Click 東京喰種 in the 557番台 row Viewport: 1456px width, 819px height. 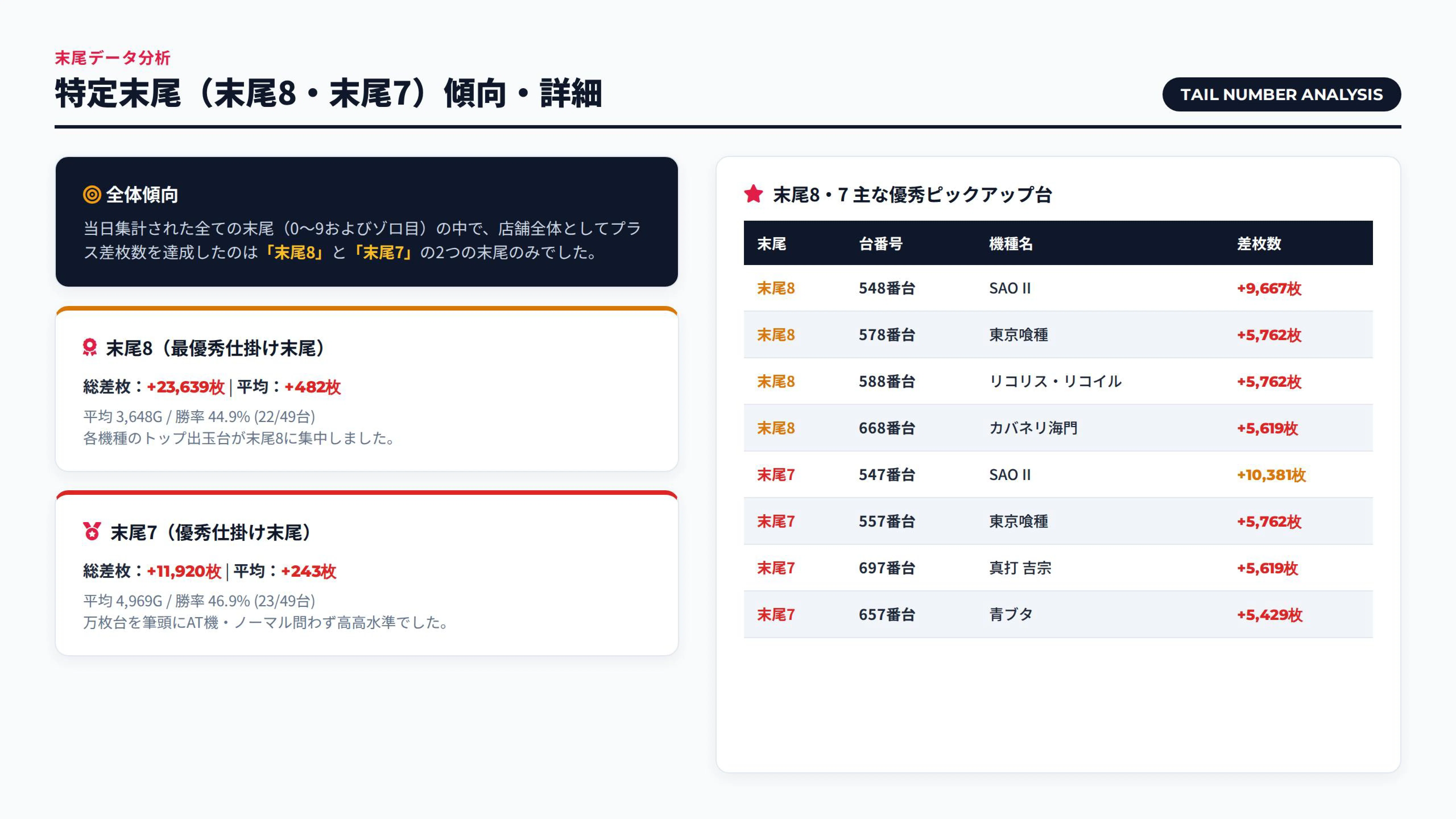point(1019,521)
